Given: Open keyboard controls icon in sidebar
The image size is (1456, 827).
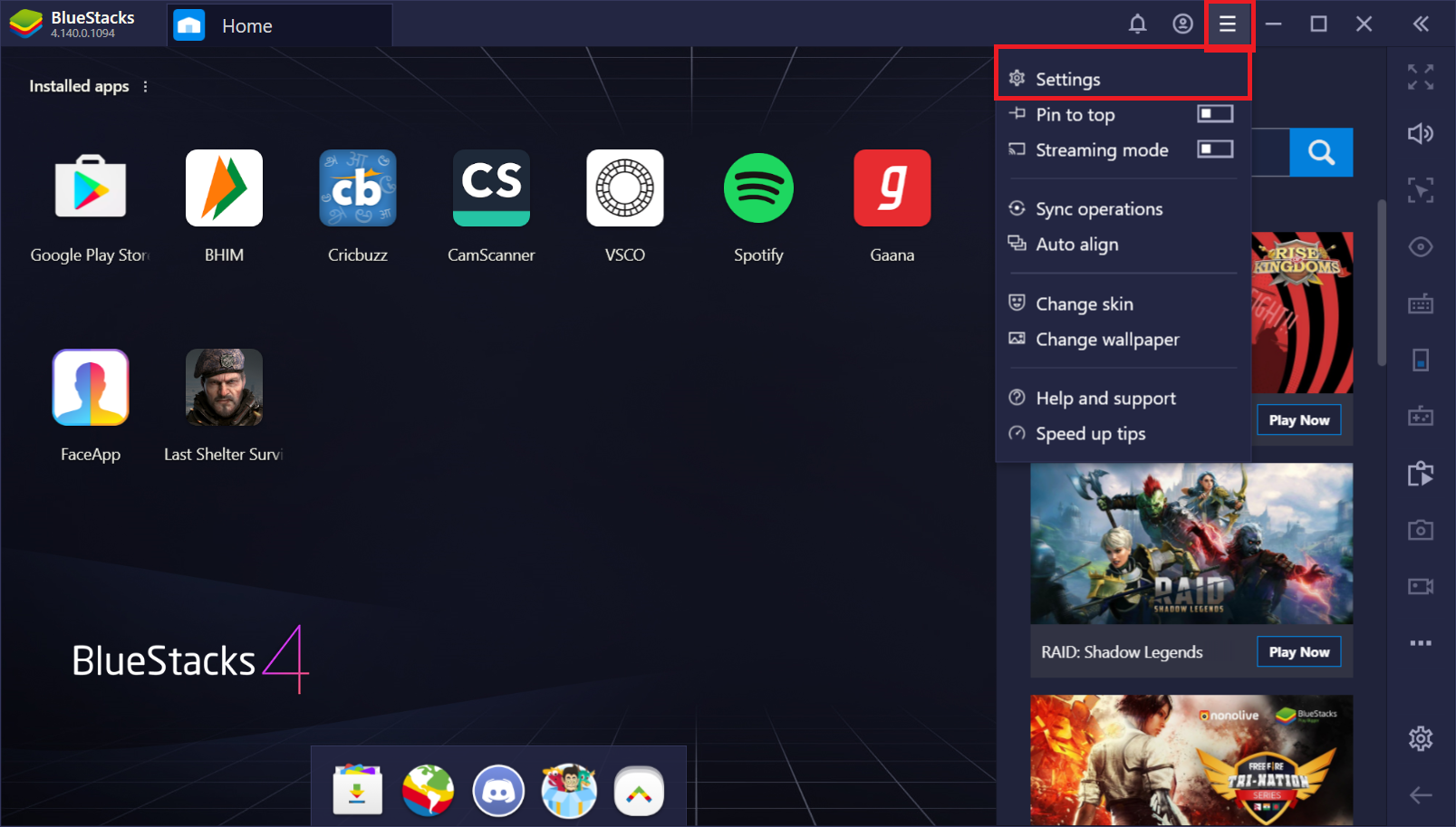Looking at the screenshot, I should (x=1421, y=303).
